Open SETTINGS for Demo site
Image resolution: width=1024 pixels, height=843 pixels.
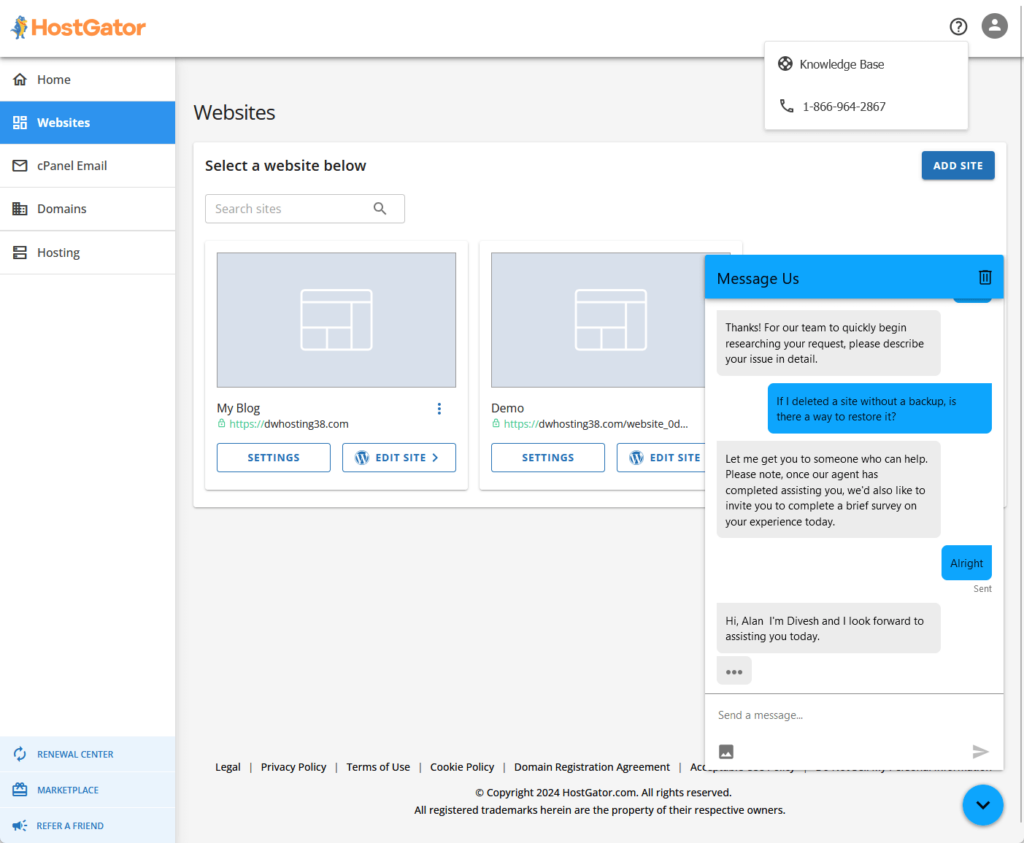coord(548,458)
